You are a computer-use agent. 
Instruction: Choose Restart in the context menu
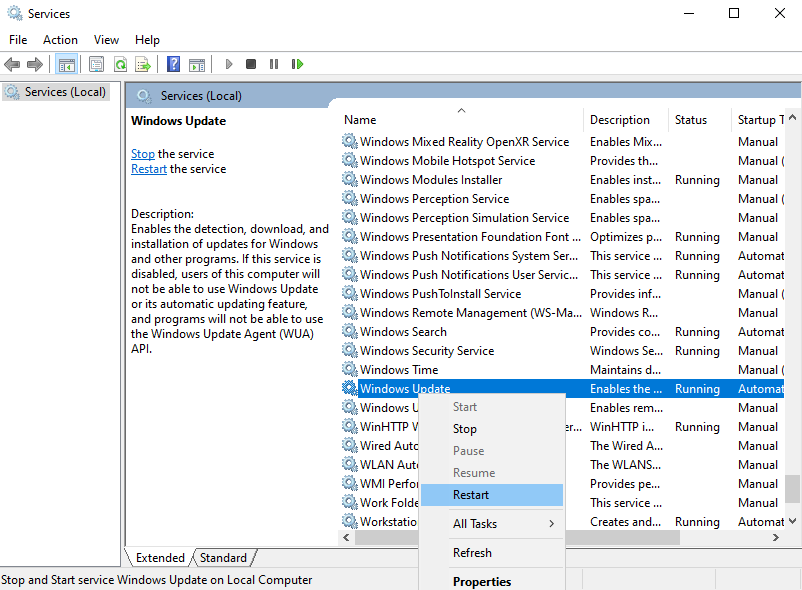click(x=492, y=495)
